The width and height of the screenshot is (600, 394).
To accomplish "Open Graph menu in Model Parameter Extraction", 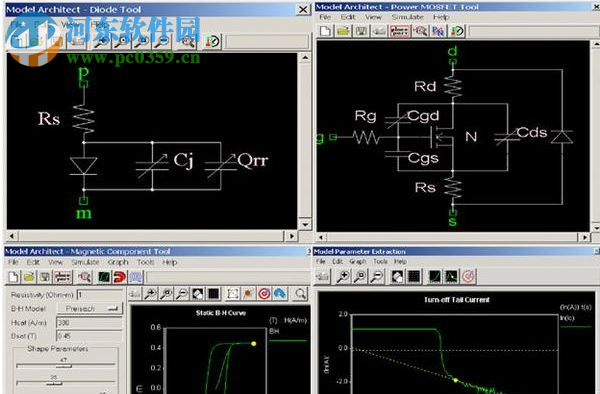I will (357, 262).
